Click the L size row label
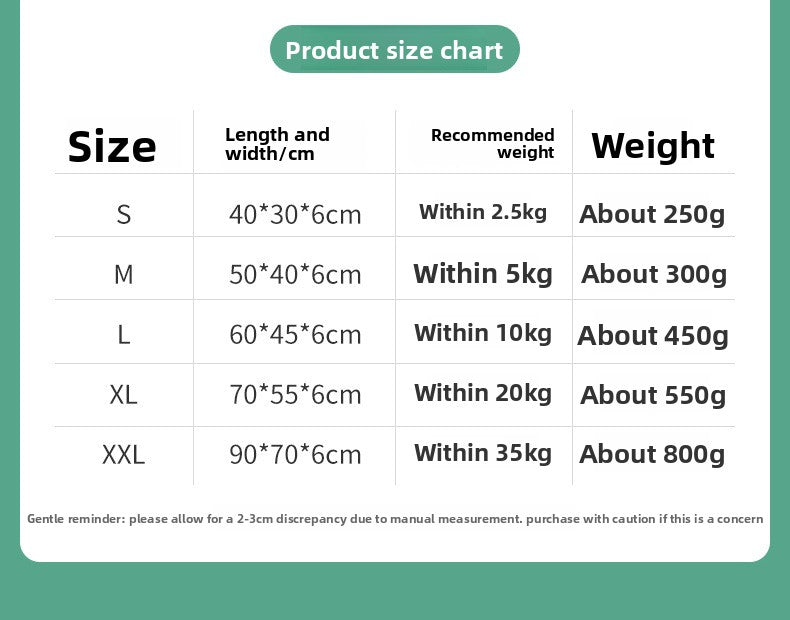790x620 pixels. tap(124, 334)
